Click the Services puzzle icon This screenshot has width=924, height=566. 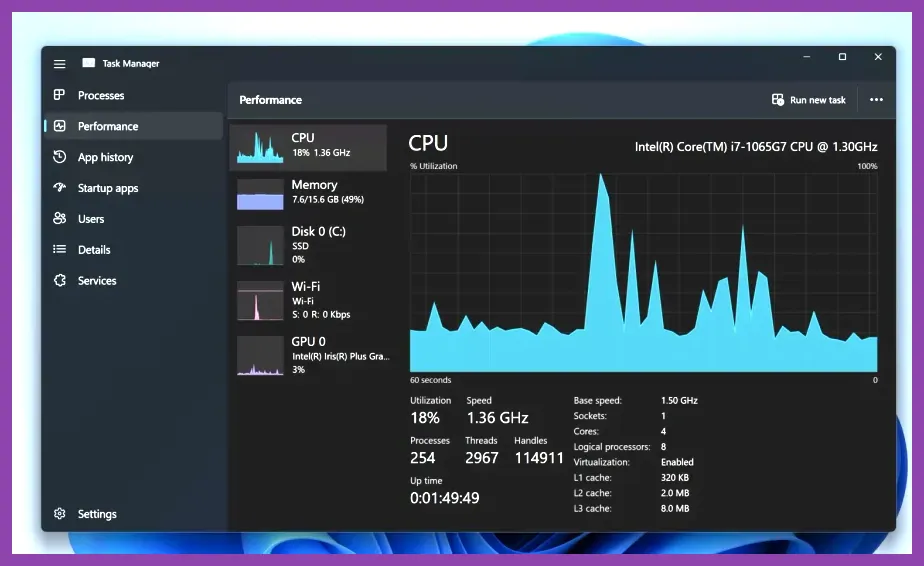[60, 281]
